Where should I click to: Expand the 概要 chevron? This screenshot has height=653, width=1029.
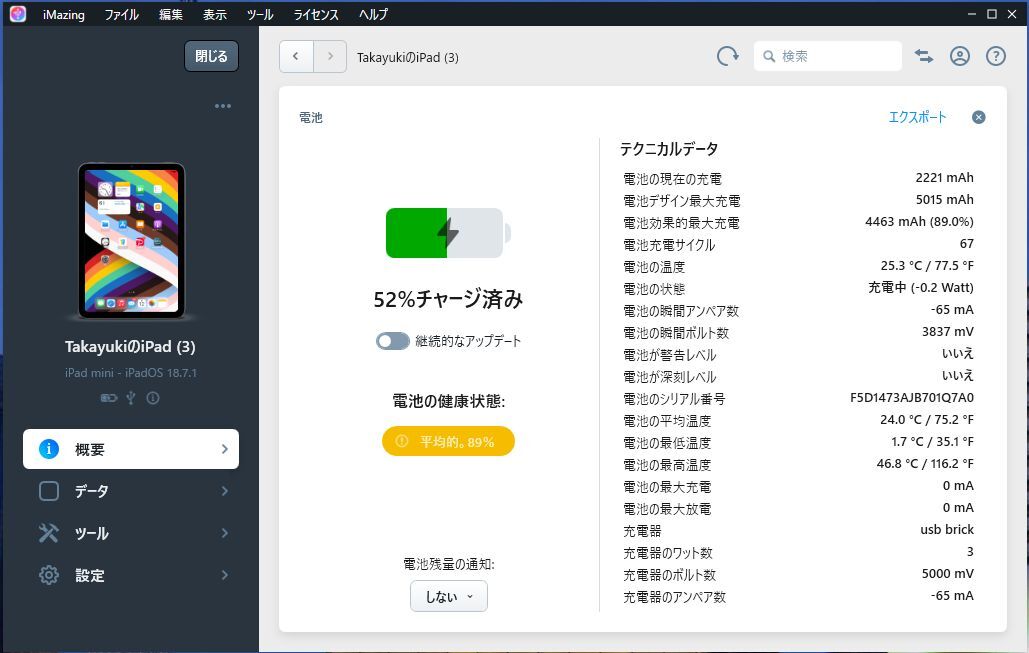click(x=224, y=449)
